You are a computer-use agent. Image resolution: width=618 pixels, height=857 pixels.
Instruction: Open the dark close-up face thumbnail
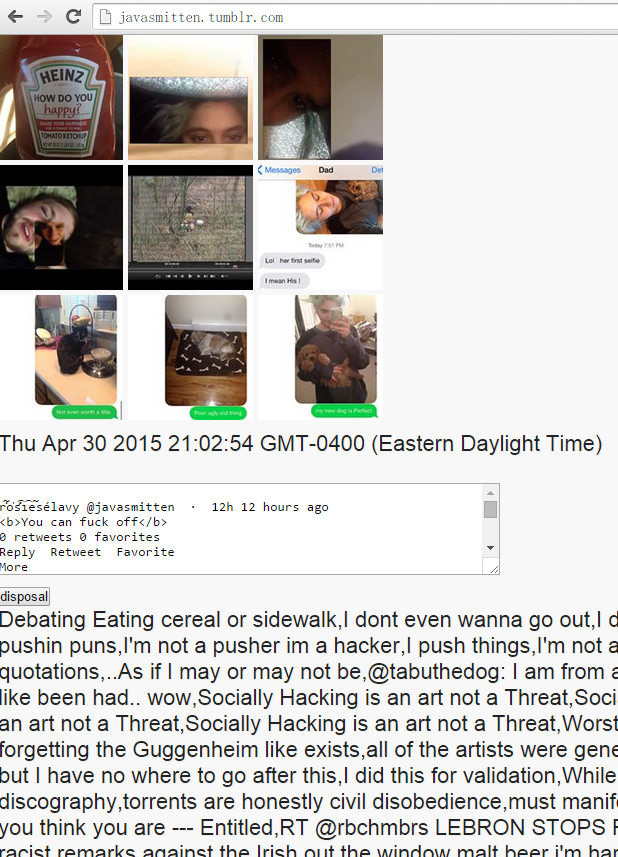(x=320, y=97)
